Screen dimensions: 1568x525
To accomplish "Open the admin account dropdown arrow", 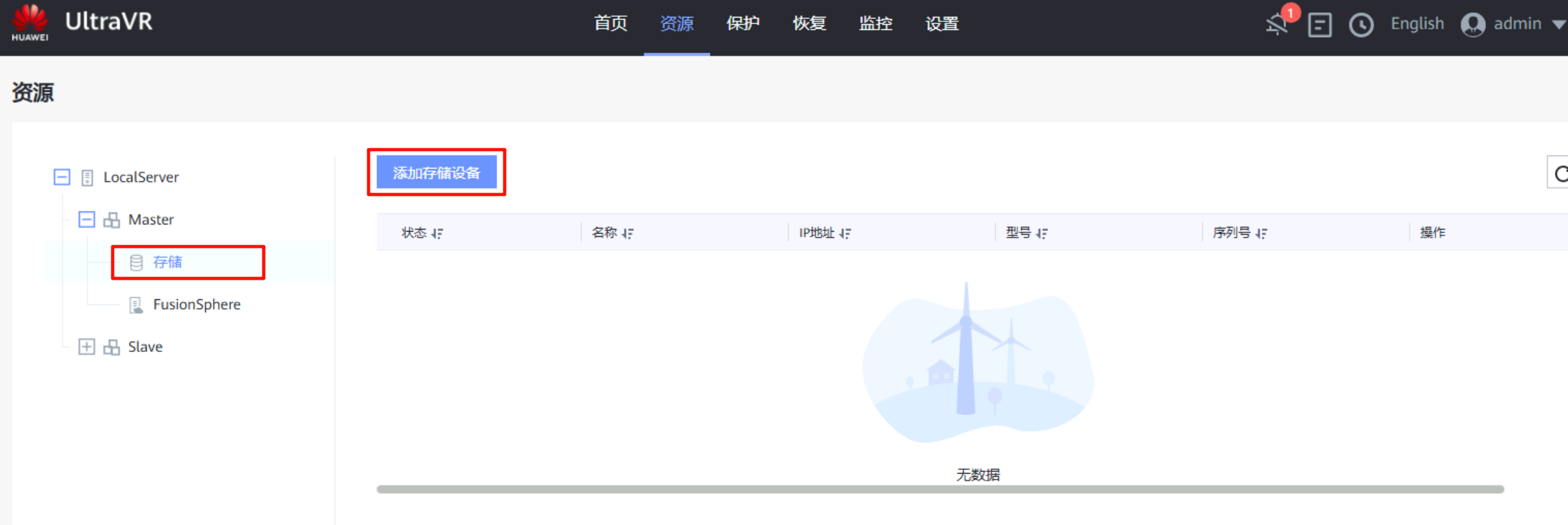I will pyautogui.click(x=1558, y=25).
